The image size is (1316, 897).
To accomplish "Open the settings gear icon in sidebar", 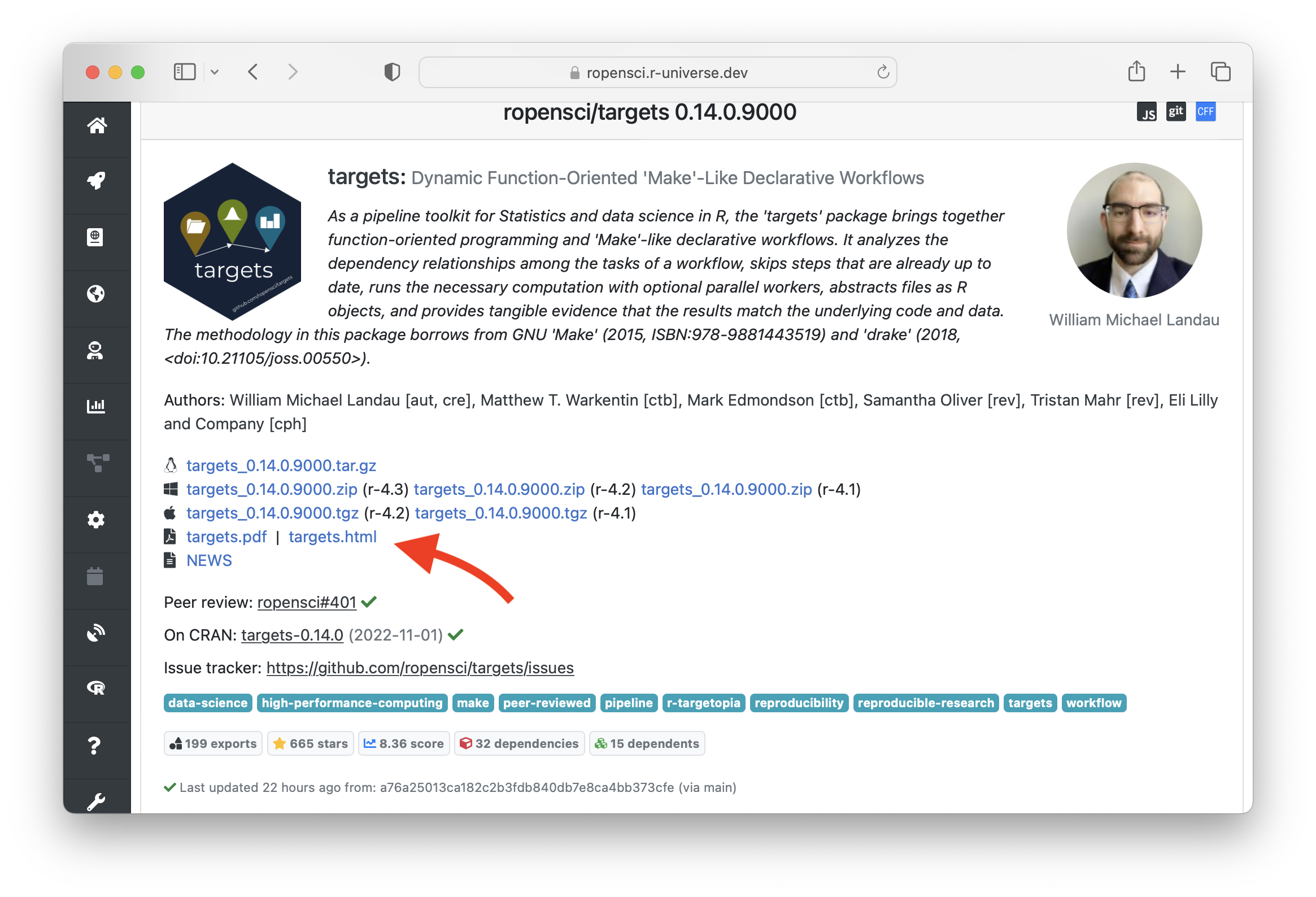I will pos(97,519).
